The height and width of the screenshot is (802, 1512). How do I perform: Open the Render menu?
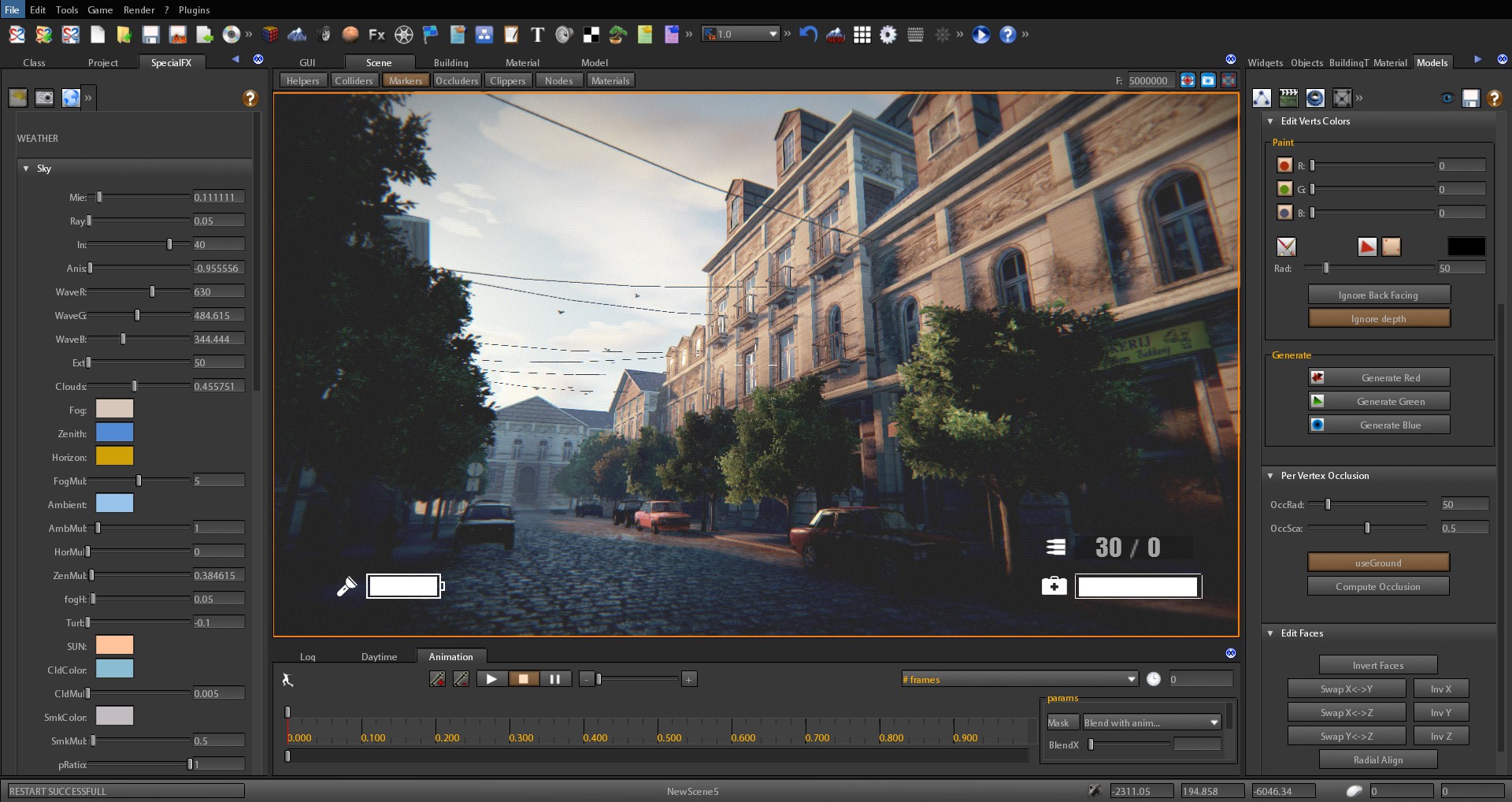[x=139, y=9]
